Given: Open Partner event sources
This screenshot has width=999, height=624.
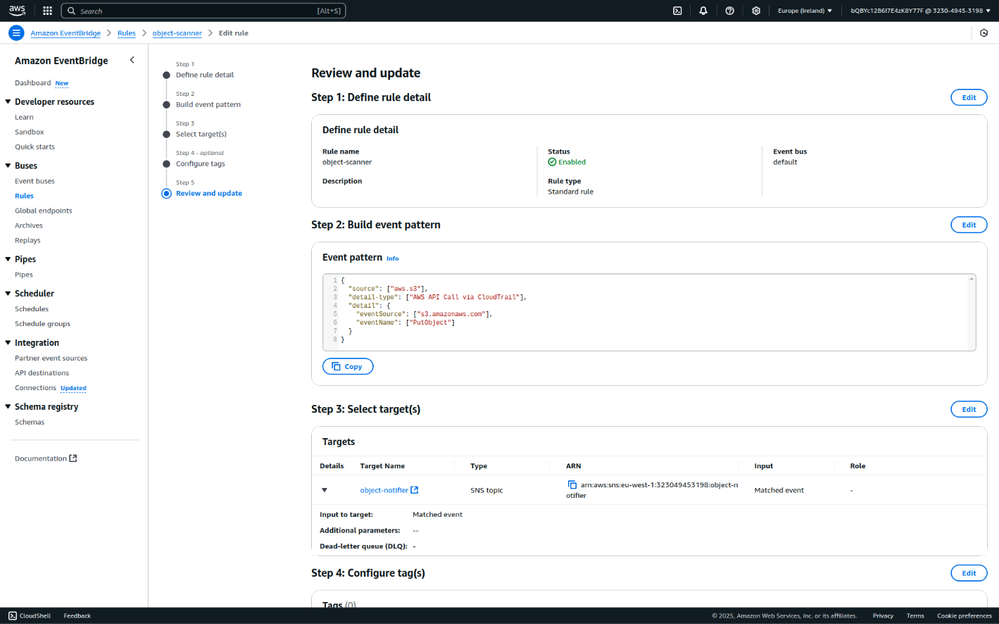Looking at the screenshot, I should [51, 358].
